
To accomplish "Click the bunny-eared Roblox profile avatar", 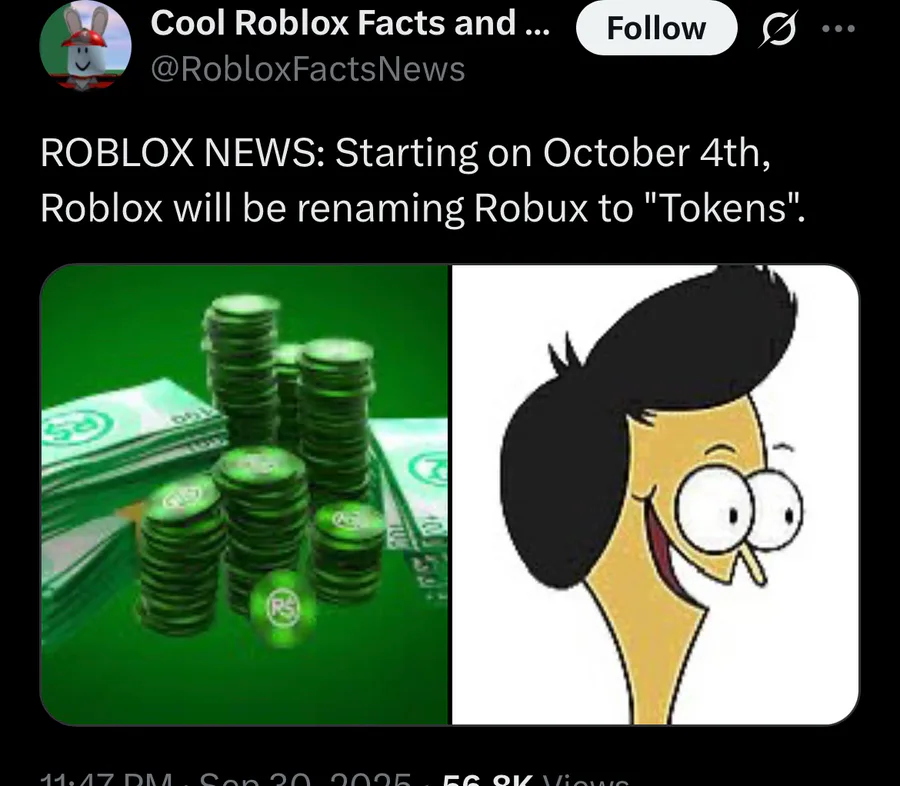I will click(86, 45).
